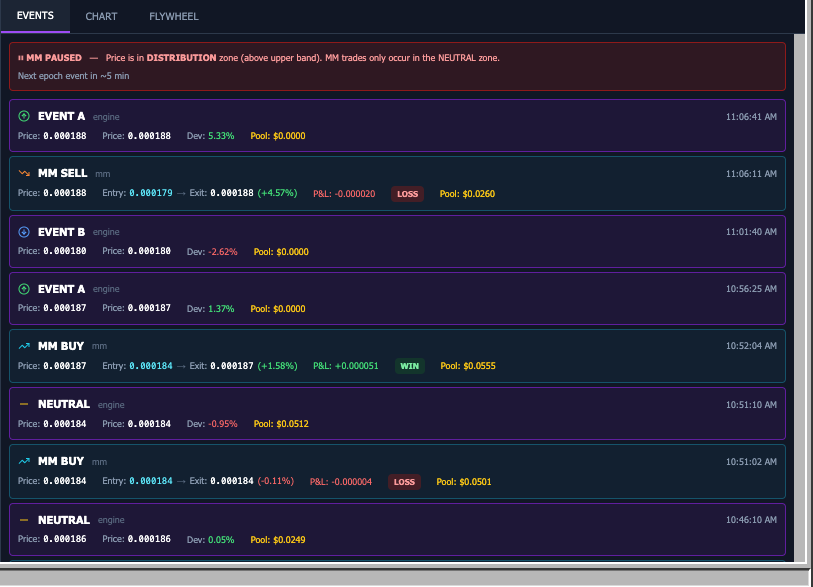This screenshot has width=813, height=587.
Task: Click the EVENT B event title
Action: 61,232
